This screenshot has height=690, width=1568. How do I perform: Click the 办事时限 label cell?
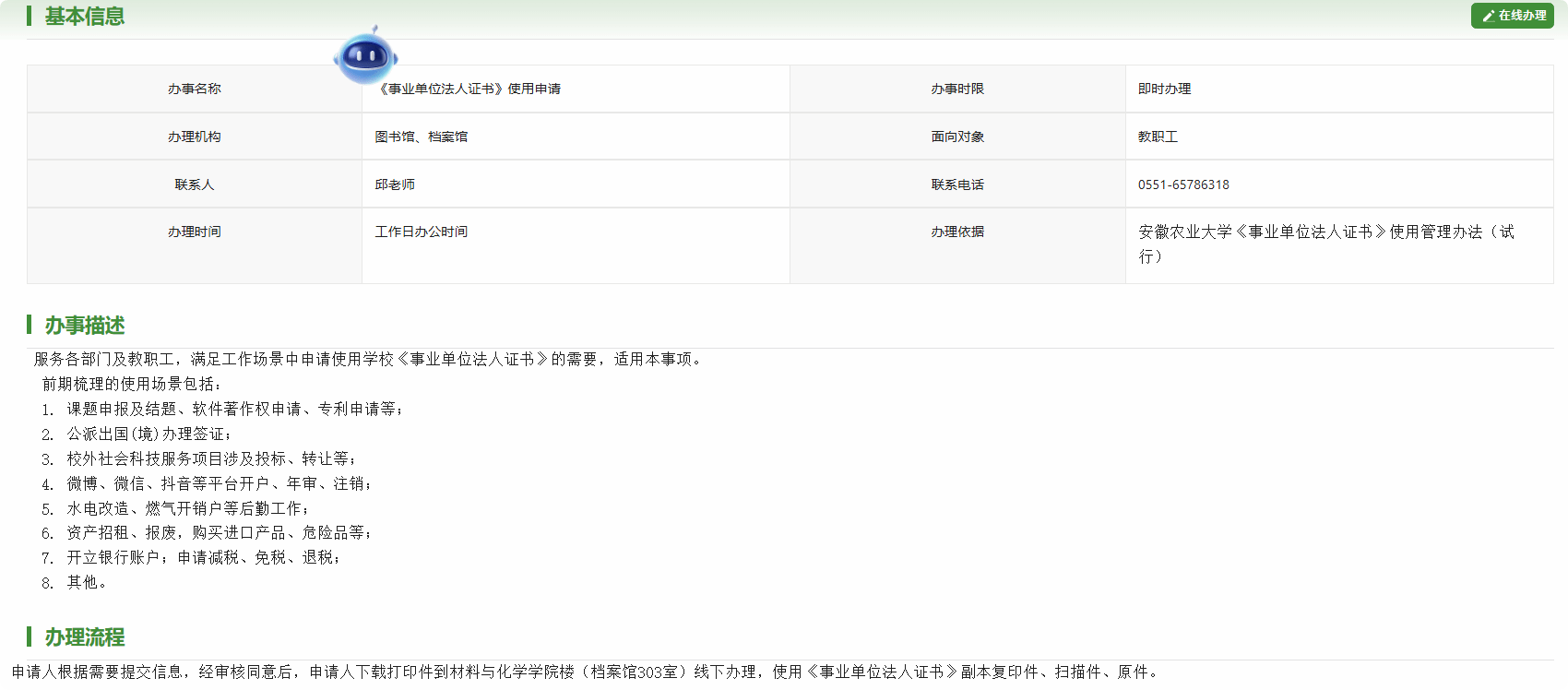(957, 89)
